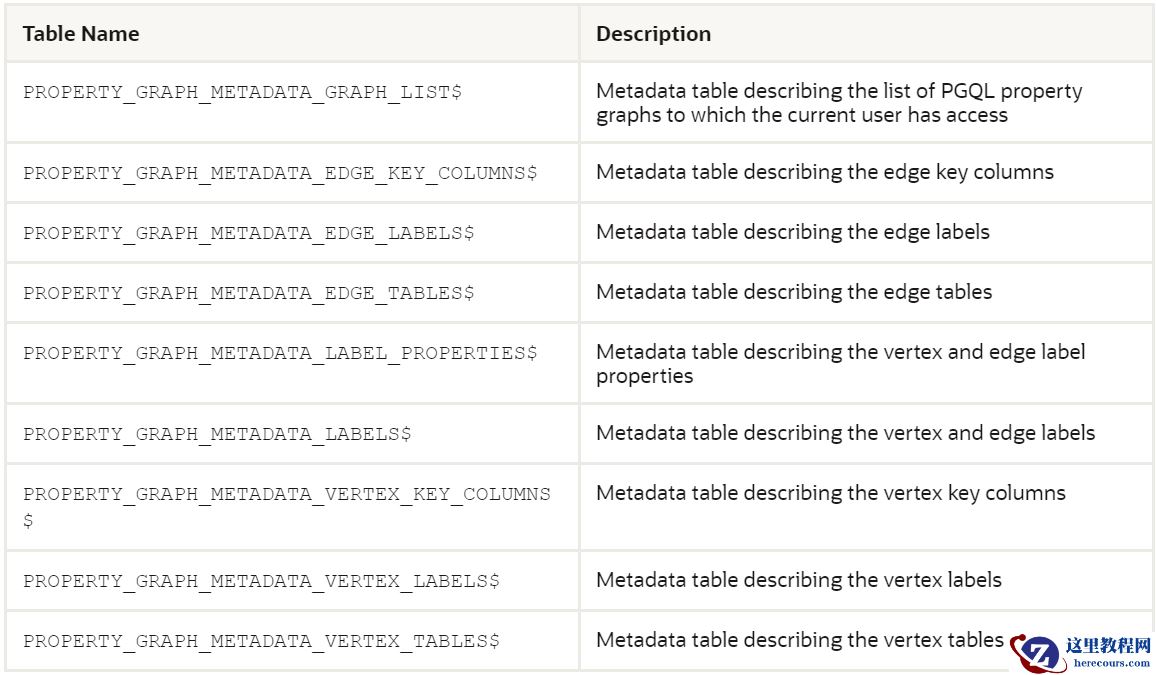This screenshot has width=1156, height=675.
Task: Select PROPERTY_GRAPH_METADATA_EDGE_TABLES$ table name
Action: coord(248,293)
